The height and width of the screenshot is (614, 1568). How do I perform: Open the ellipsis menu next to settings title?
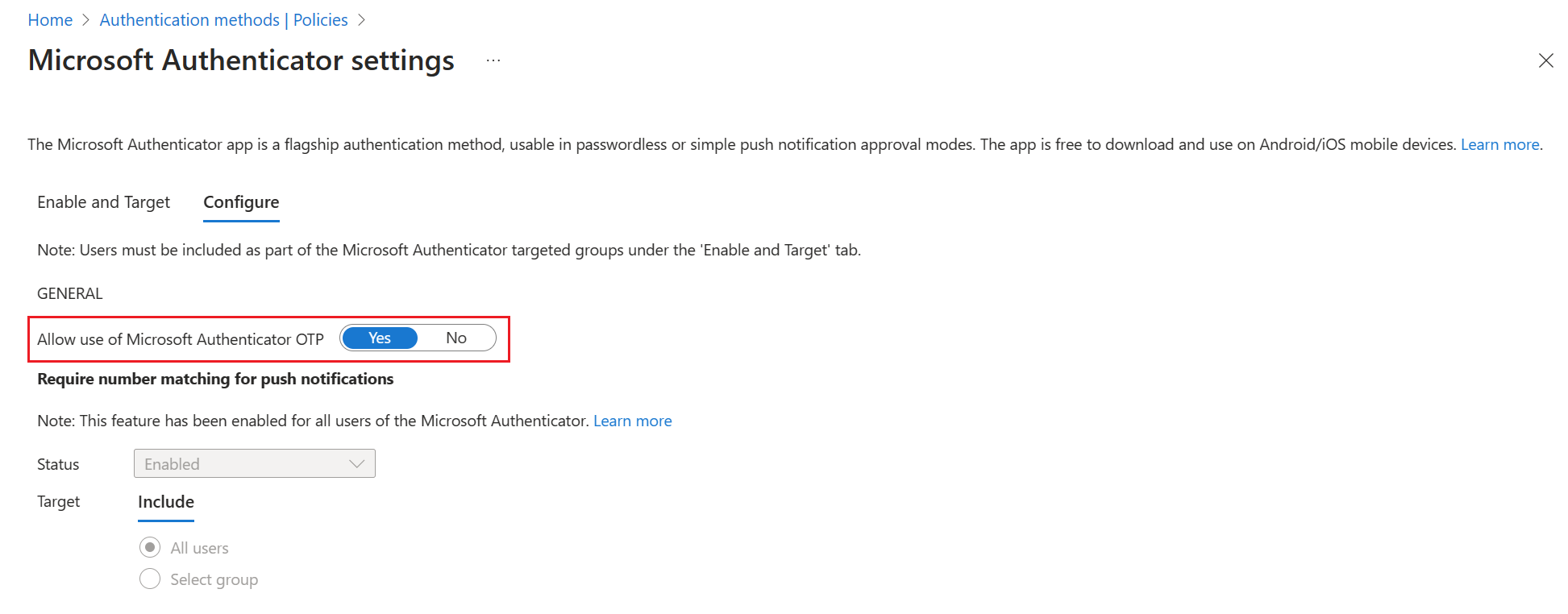[493, 60]
